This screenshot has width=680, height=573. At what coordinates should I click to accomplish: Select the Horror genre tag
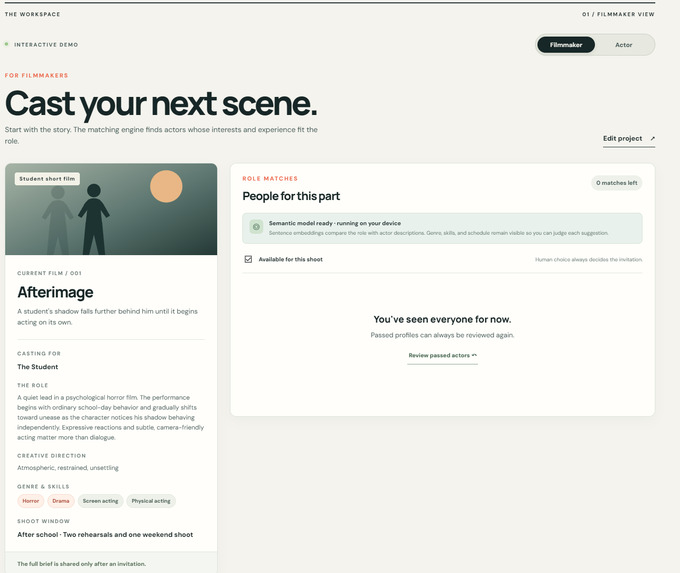click(x=31, y=501)
